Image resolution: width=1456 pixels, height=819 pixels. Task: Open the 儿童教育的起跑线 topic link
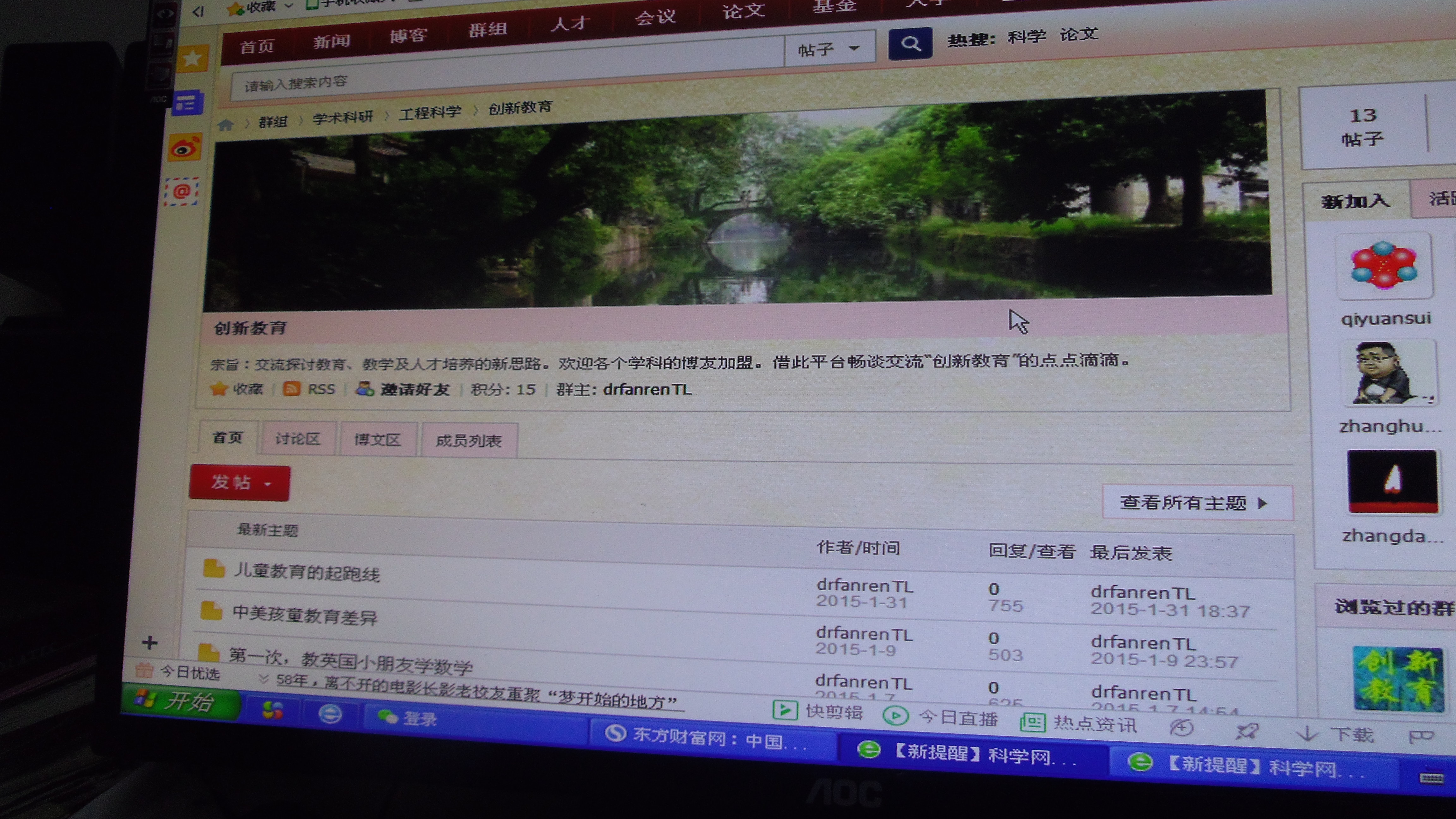(307, 572)
